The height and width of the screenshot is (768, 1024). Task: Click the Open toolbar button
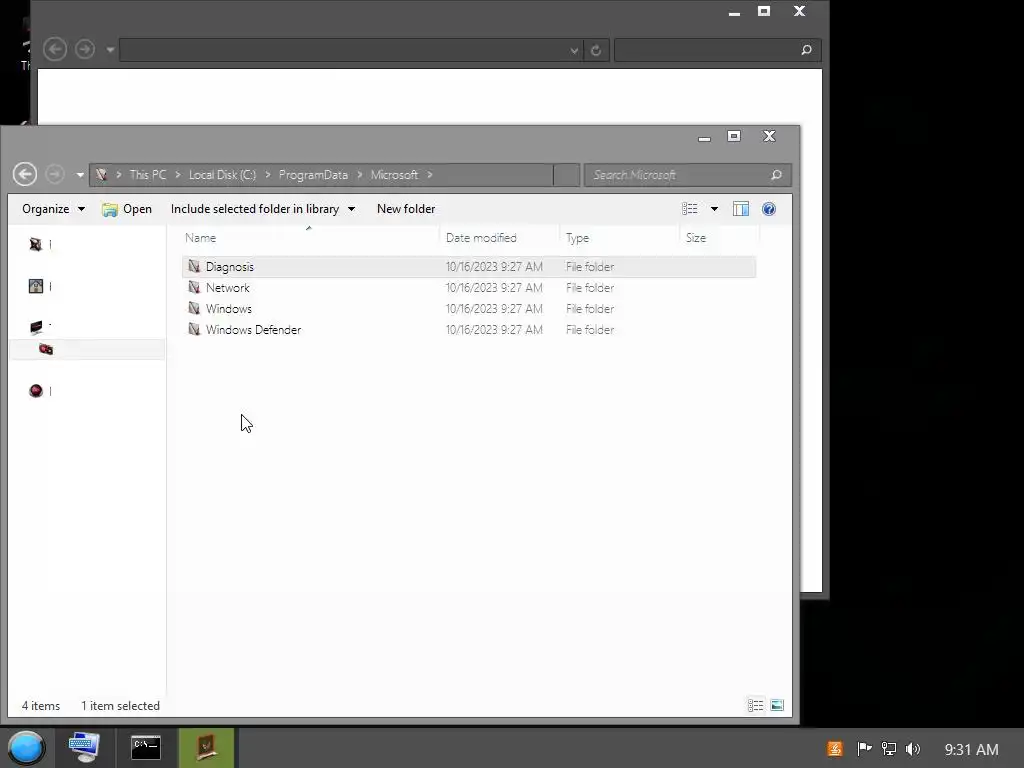coord(127,209)
